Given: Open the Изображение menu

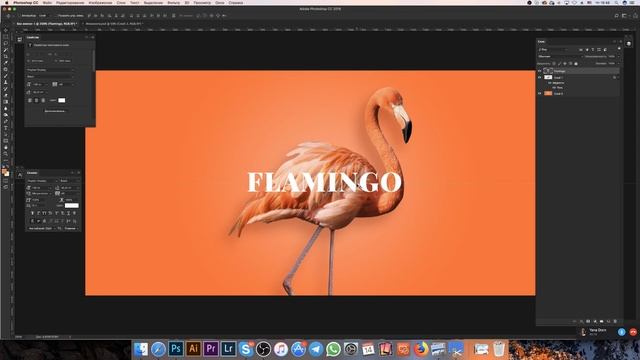Looking at the screenshot, I should click(100, 3).
